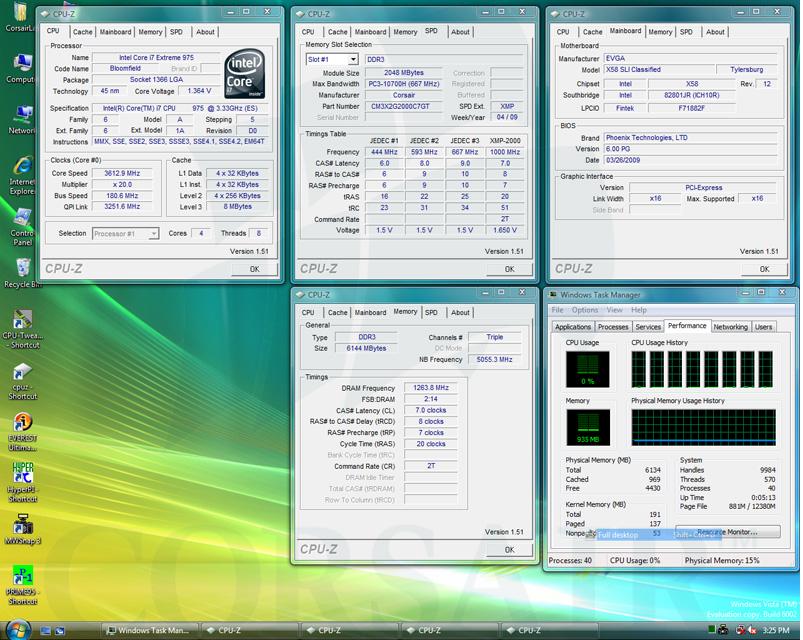Switch to the Processes tab in Task Manager
This screenshot has width=803, height=640.
point(613,327)
